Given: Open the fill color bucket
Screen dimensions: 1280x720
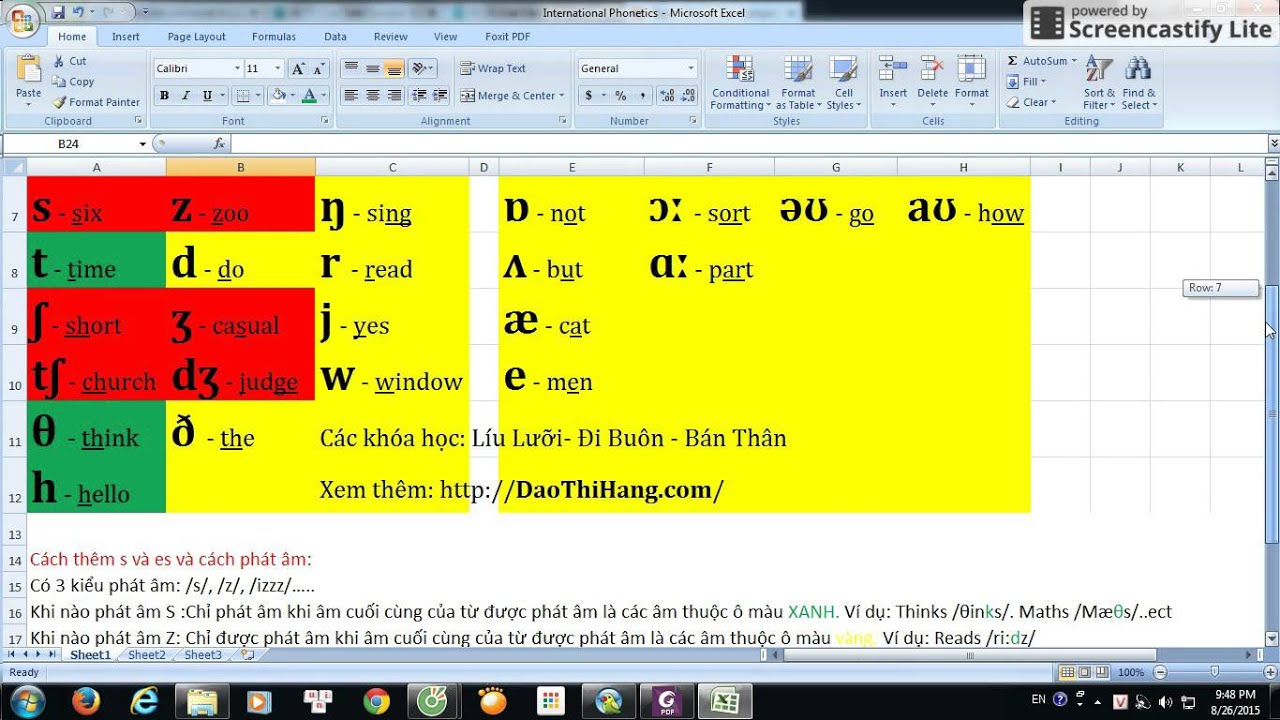Looking at the screenshot, I should 279,96.
